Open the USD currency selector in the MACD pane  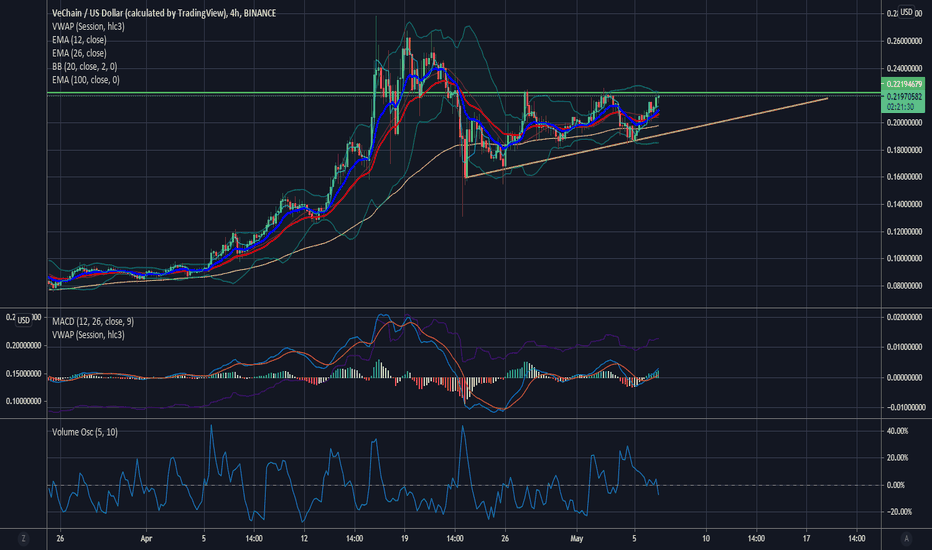(24, 320)
